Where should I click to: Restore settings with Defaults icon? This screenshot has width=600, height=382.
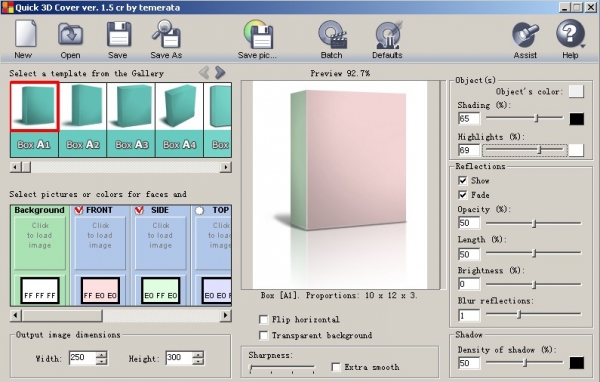[x=388, y=34]
